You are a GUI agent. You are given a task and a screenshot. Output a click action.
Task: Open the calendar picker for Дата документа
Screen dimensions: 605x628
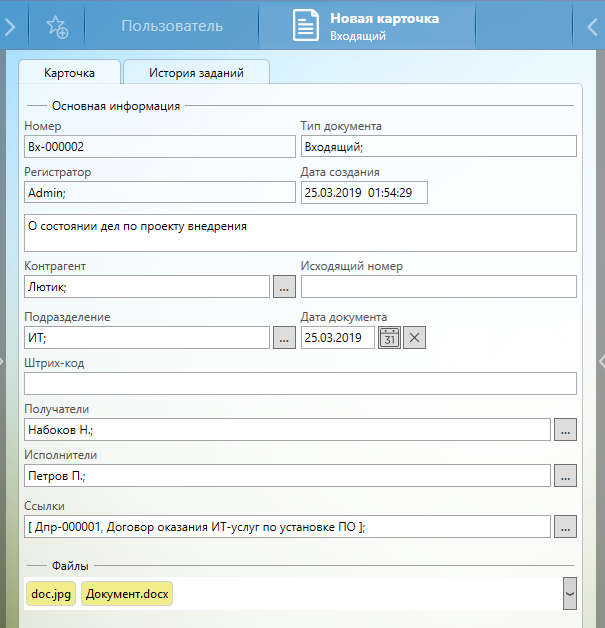[x=389, y=338]
